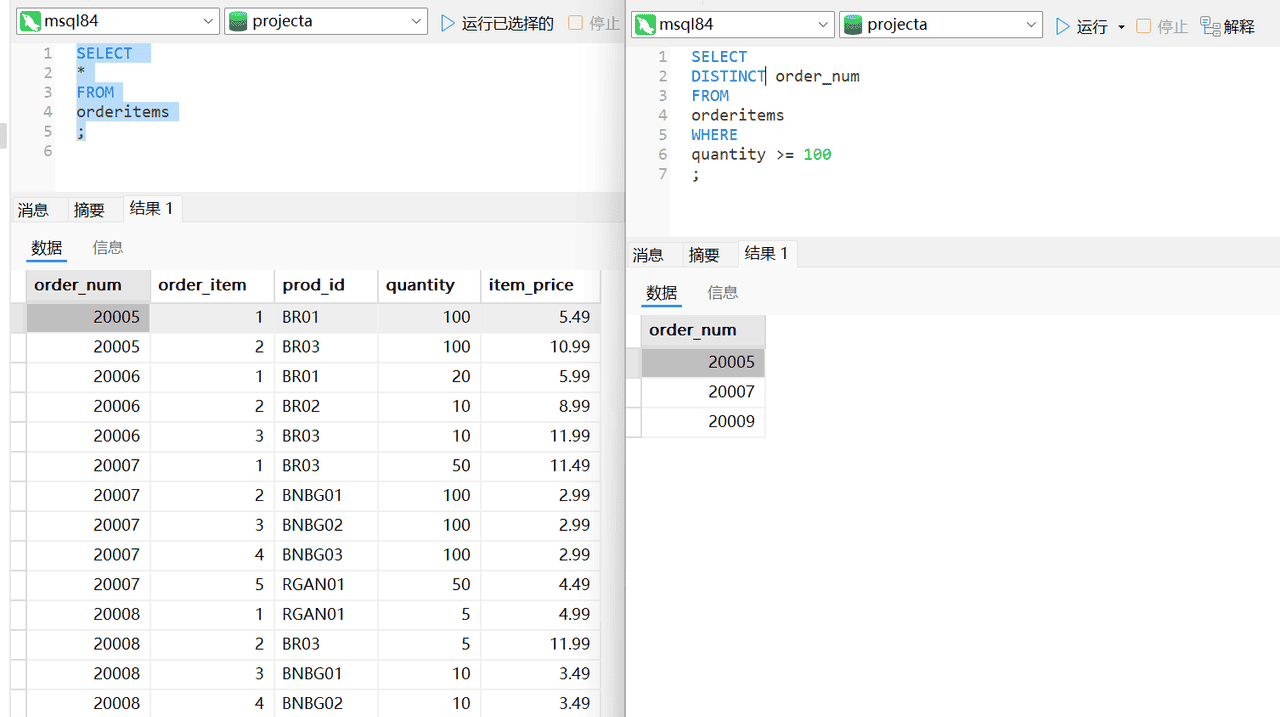Click the projecta database icon in left pane
1280x717 pixels.
point(238,22)
